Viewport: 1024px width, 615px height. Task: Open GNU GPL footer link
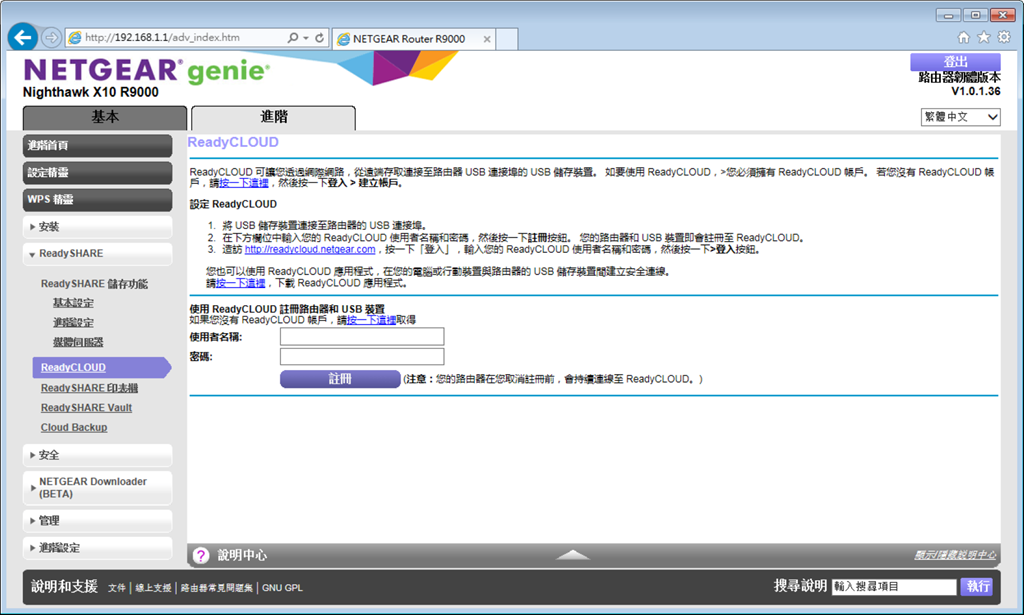point(282,588)
